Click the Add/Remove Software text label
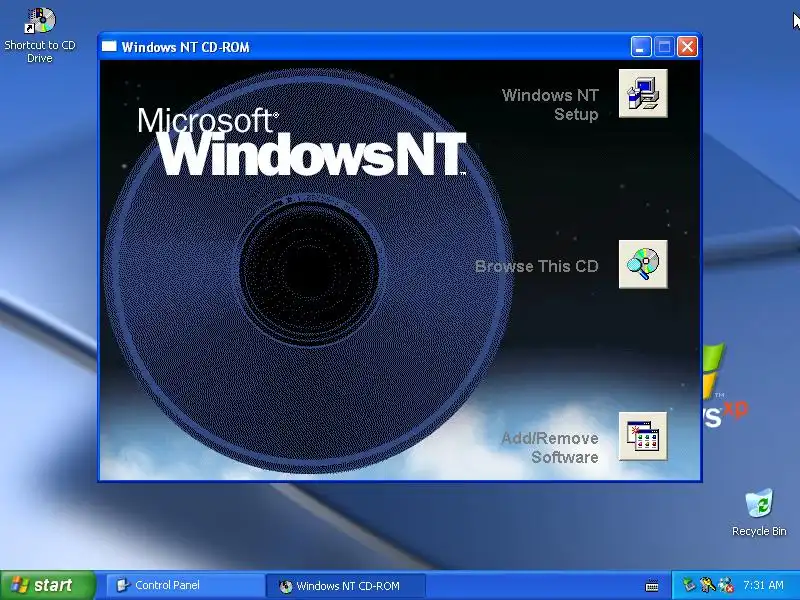Image resolution: width=800 pixels, height=600 pixels. [x=550, y=447]
